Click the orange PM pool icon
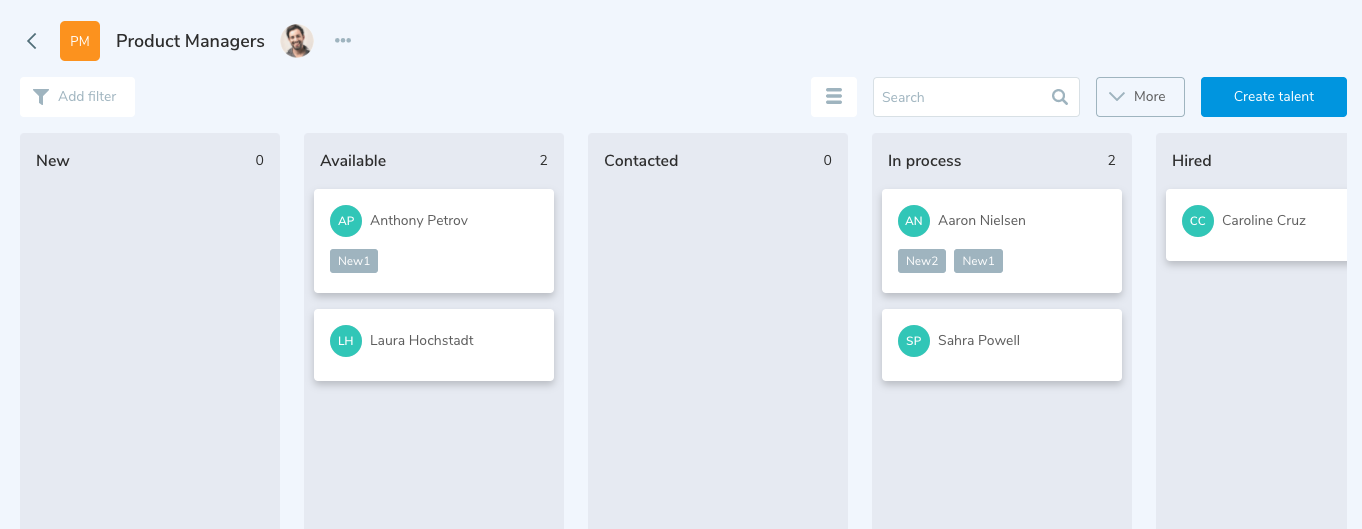Screen dimensions: 1362x529 tap(80, 41)
